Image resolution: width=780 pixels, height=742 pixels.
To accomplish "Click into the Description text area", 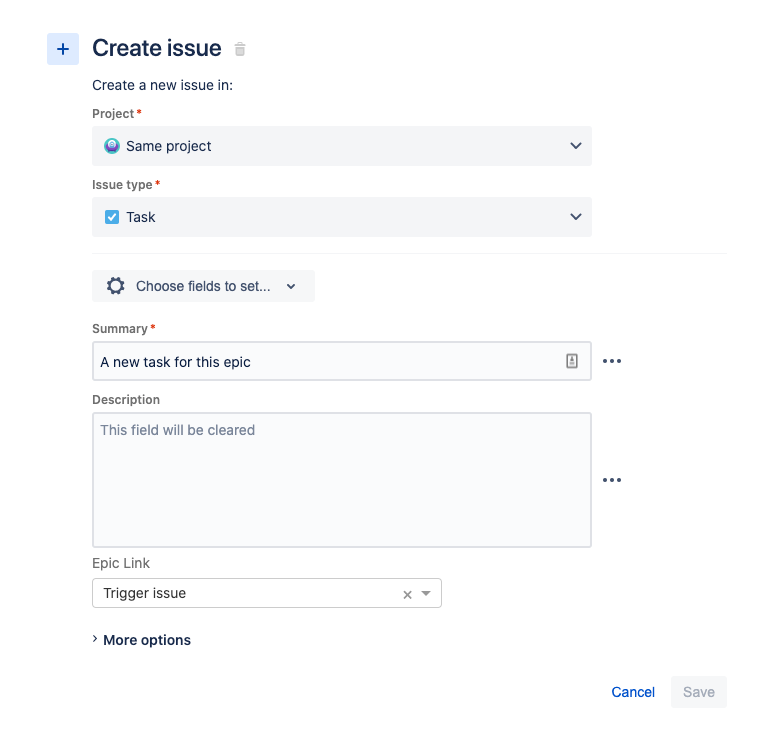I will click(341, 480).
